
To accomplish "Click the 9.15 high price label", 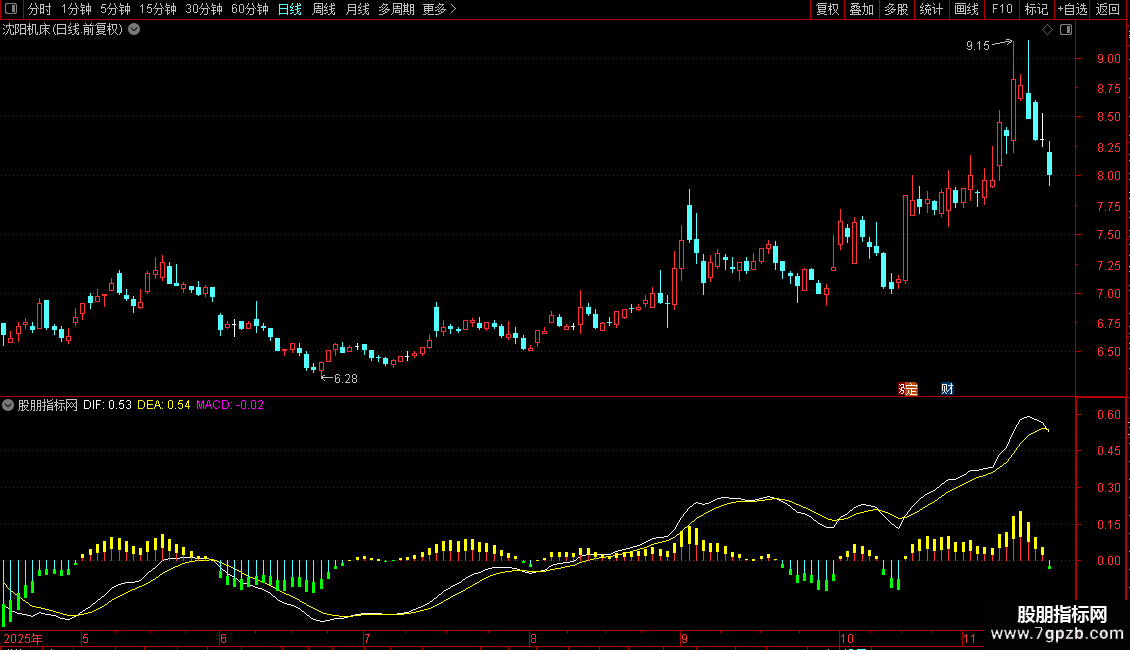I will [978, 46].
